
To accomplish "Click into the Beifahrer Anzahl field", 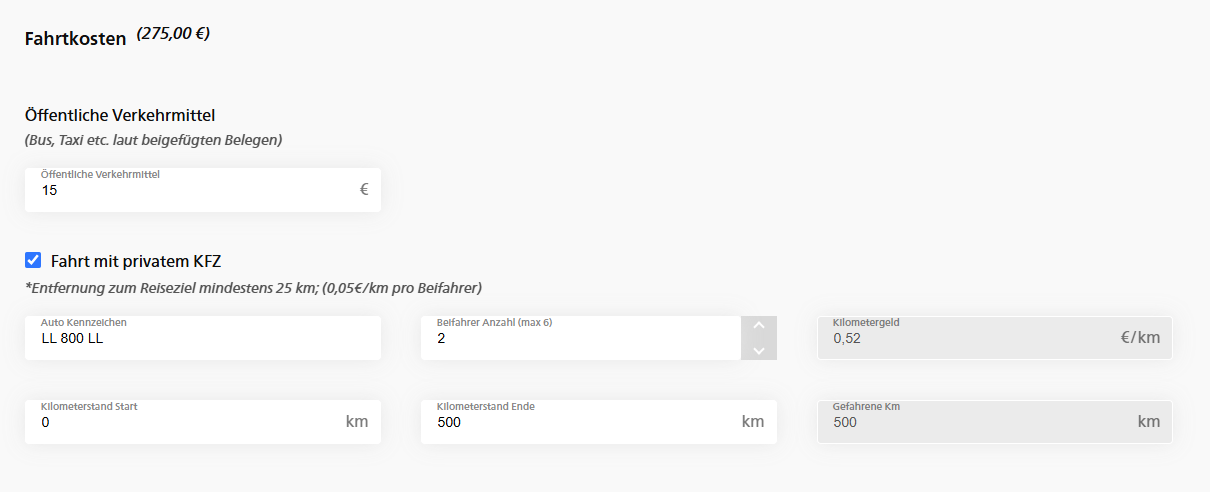I will pyautogui.click(x=580, y=338).
